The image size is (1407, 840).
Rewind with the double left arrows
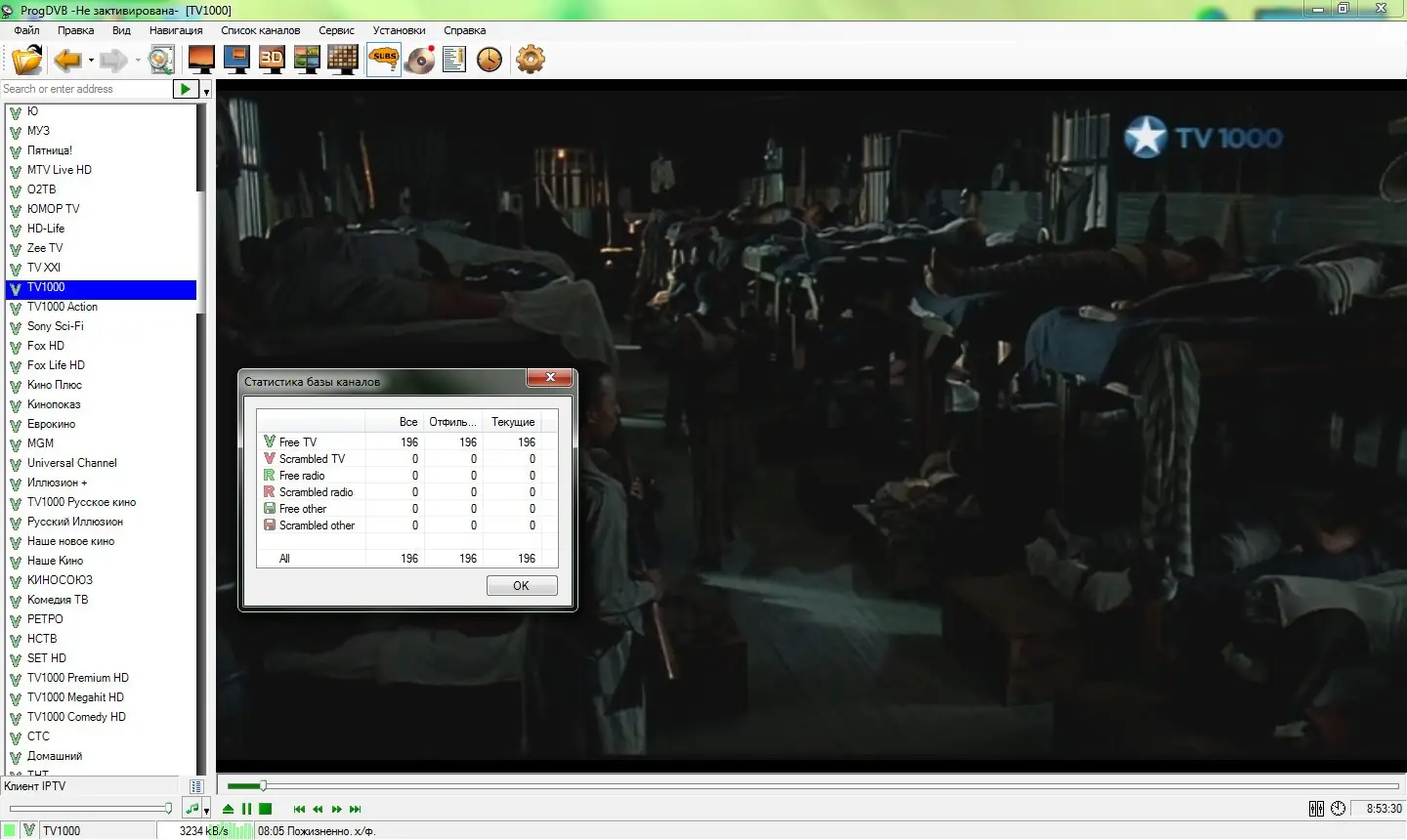click(x=318, y=809)
